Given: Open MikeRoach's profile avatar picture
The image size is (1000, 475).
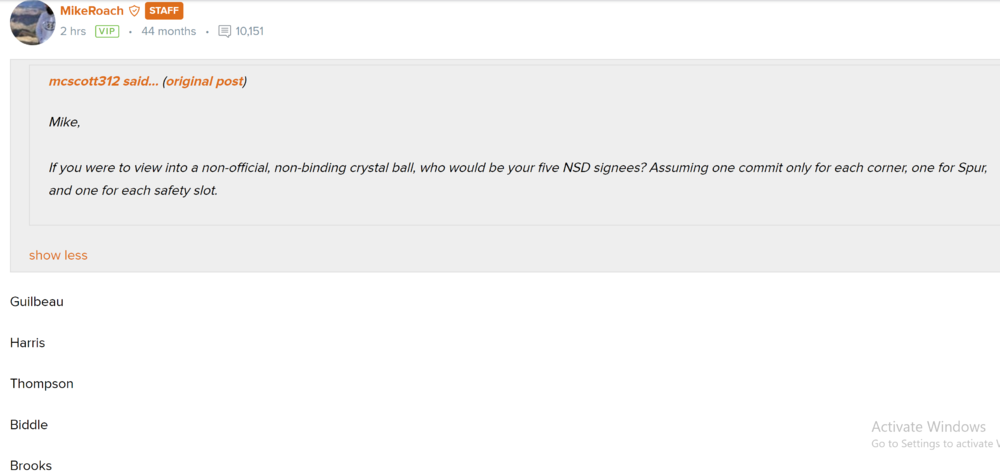Looking at the screenshot, I should click(x=32, y=23).
